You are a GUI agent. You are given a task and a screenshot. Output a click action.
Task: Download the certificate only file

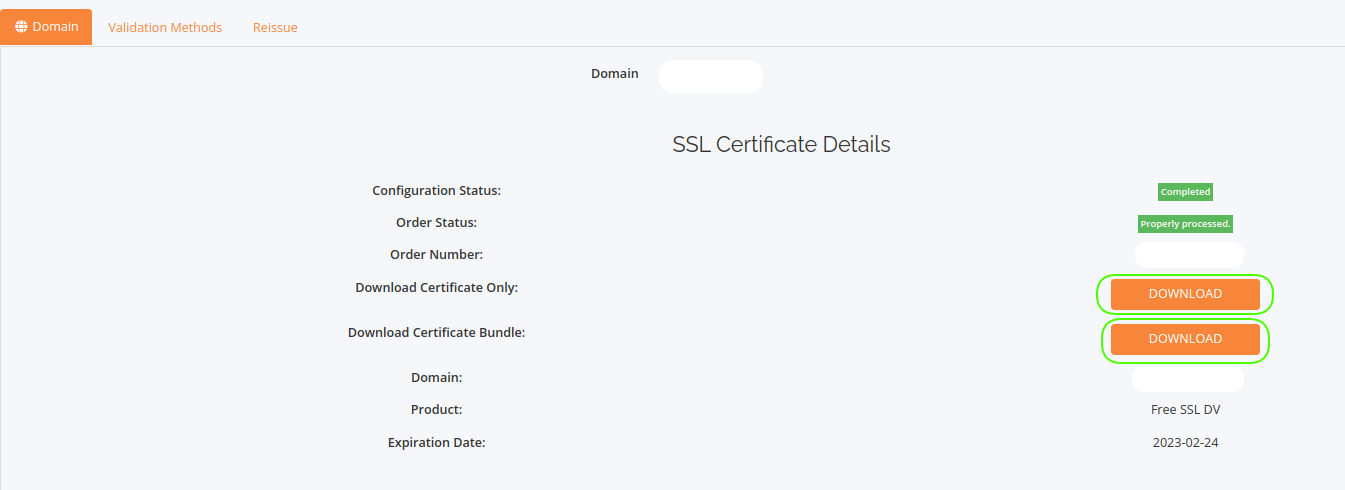[1185, 294]
